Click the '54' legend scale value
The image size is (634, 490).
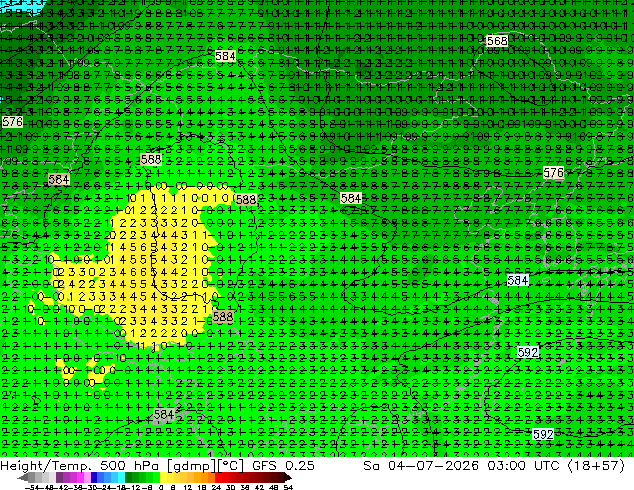[288, 487]
